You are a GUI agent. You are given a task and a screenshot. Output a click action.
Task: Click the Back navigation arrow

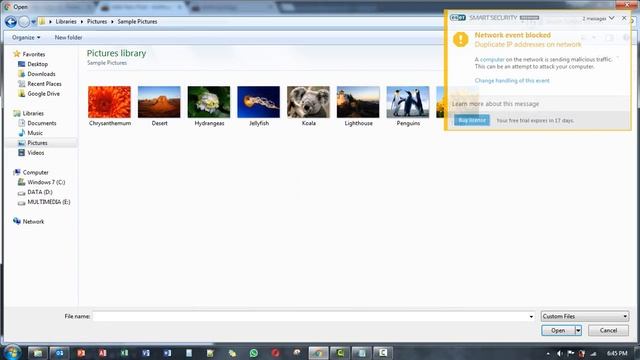(11, 22)
